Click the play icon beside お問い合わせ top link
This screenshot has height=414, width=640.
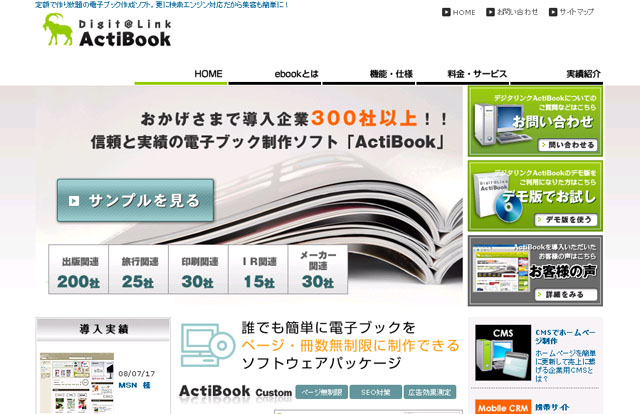490,12
